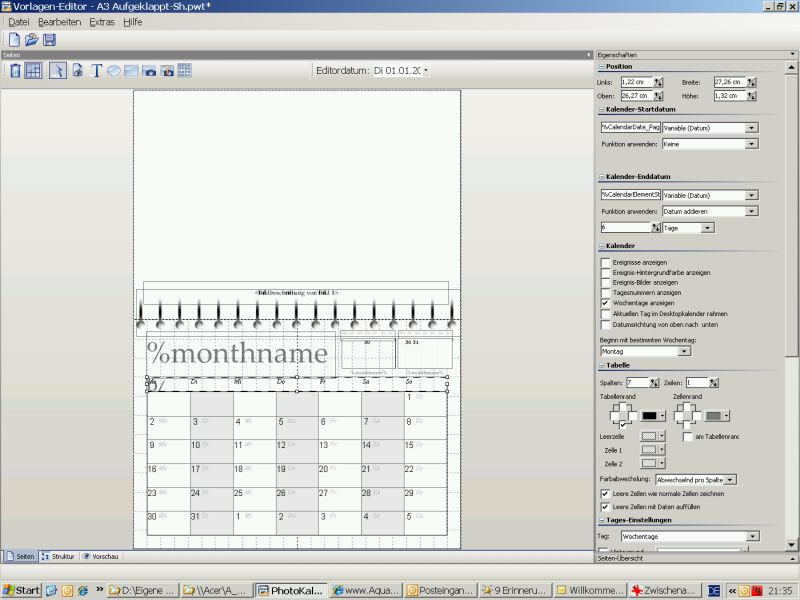800x600 pixels.
Task: Select the camera photo tool
Action: [149, 71]
